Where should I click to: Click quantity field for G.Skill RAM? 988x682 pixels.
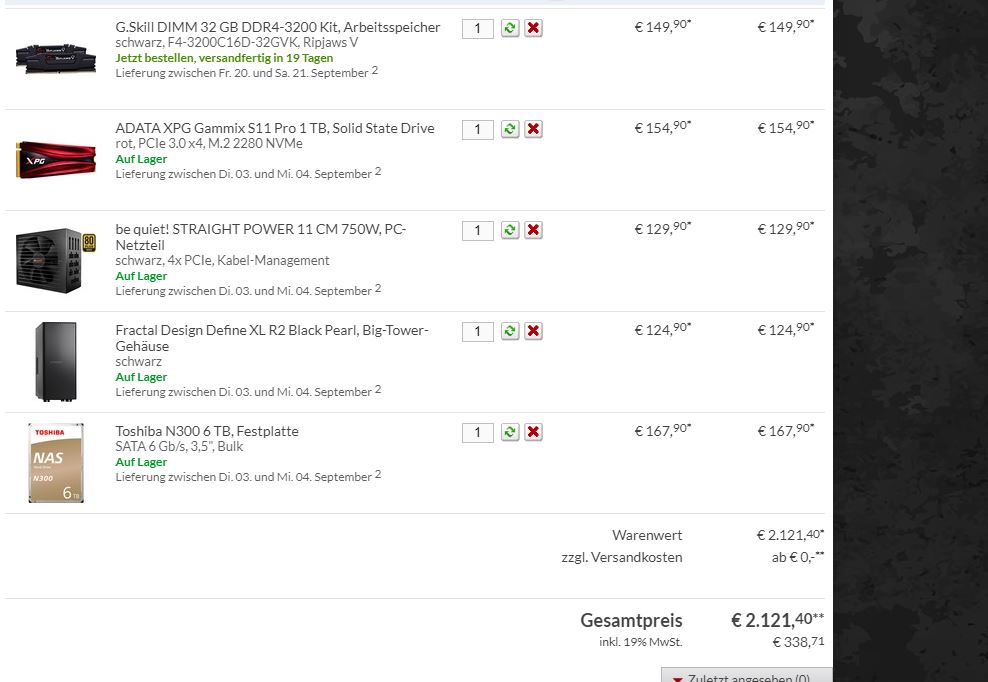click(478, 28)
